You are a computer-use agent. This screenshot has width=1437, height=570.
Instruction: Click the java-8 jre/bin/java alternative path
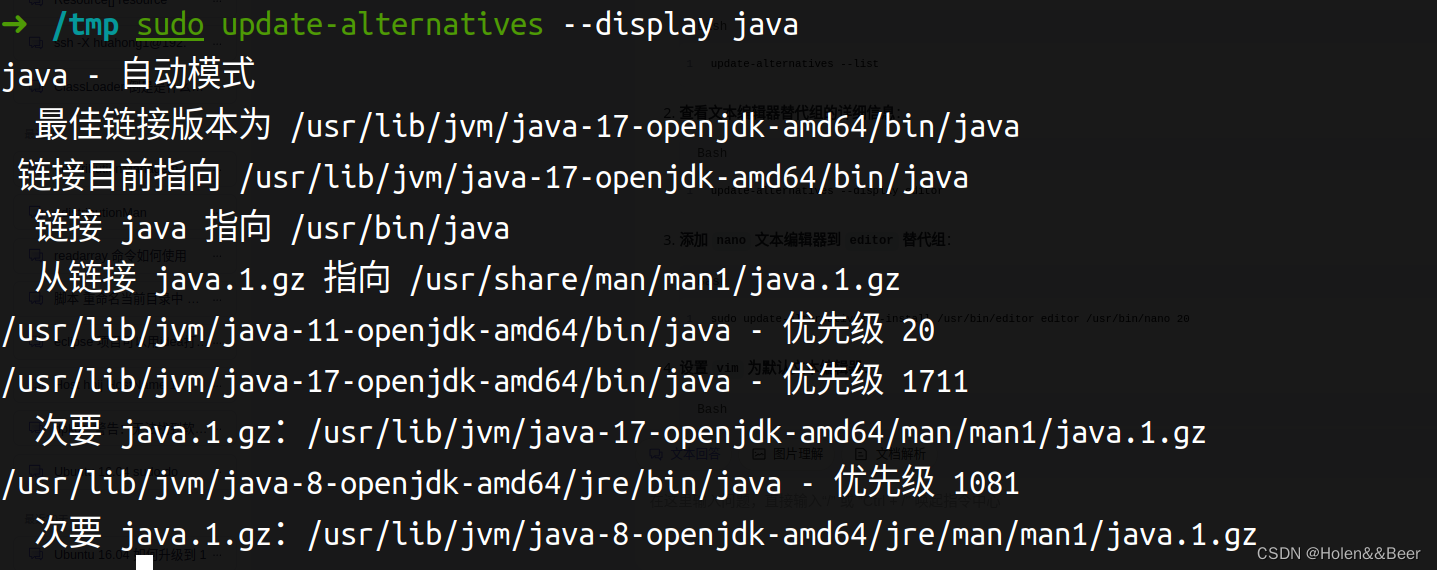[391, 484]
